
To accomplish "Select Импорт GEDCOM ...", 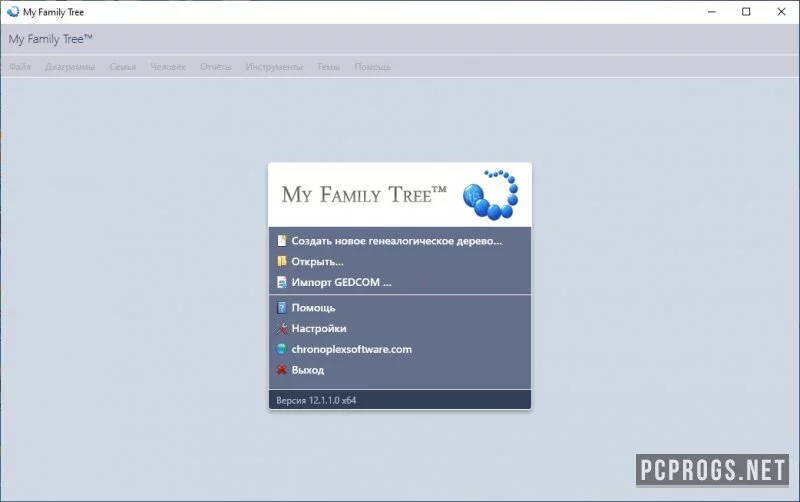I will click(341, 282).
